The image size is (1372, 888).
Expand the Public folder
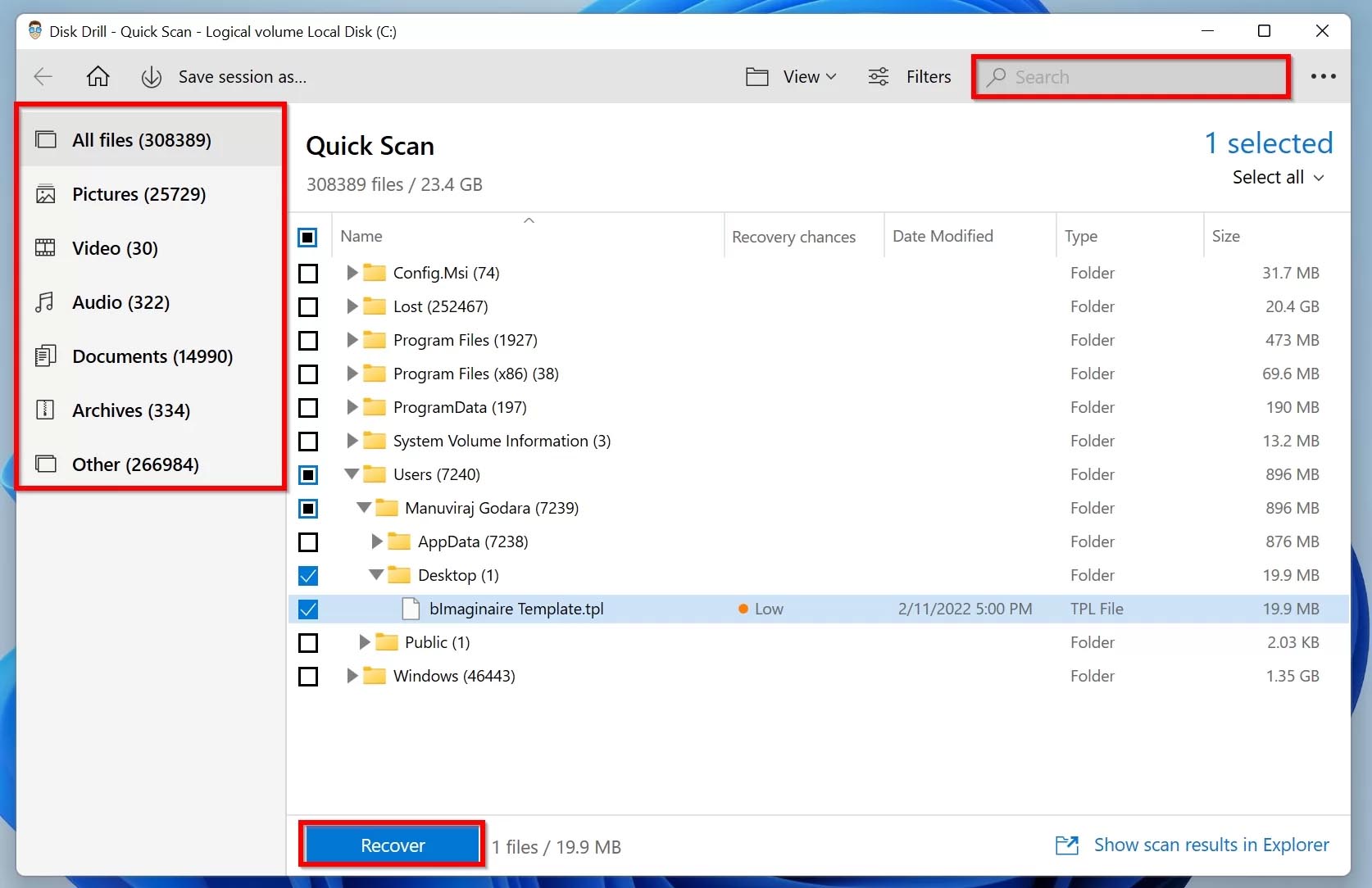pyautogui.click(x=364, y=642)
